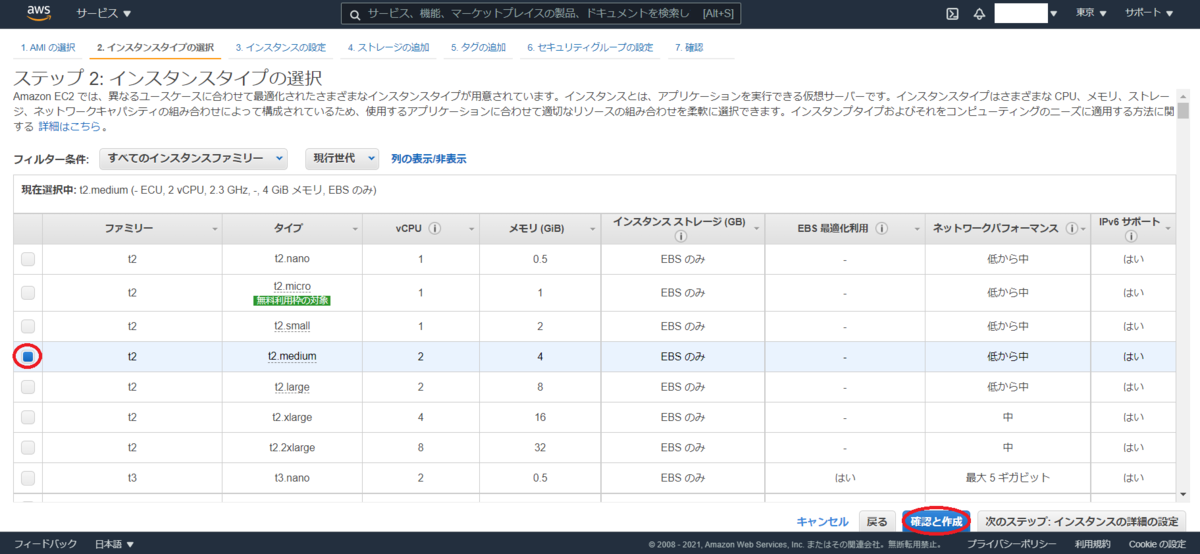Open Cookie の設定
Viewport: 1200px width, 554px height.
click(x=1158, y=544)
